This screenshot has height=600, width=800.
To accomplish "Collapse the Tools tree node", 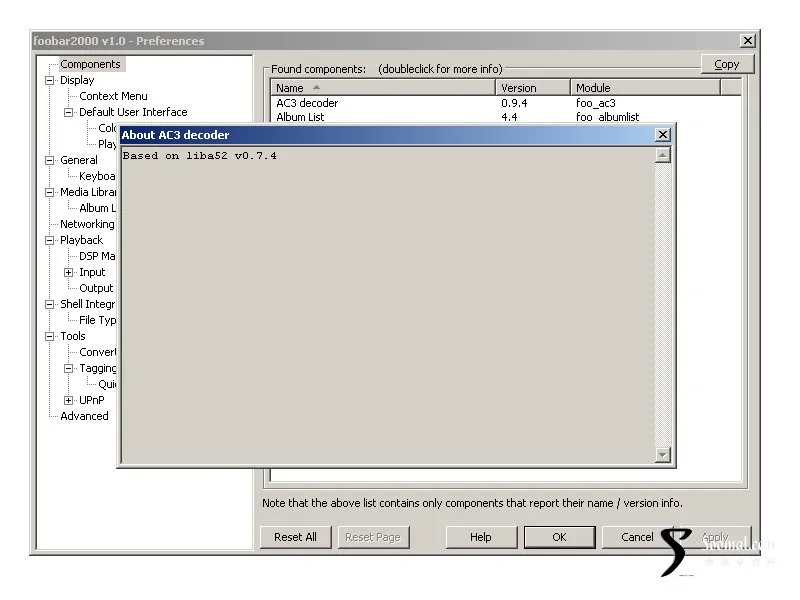I will click(x=49, y=336).
